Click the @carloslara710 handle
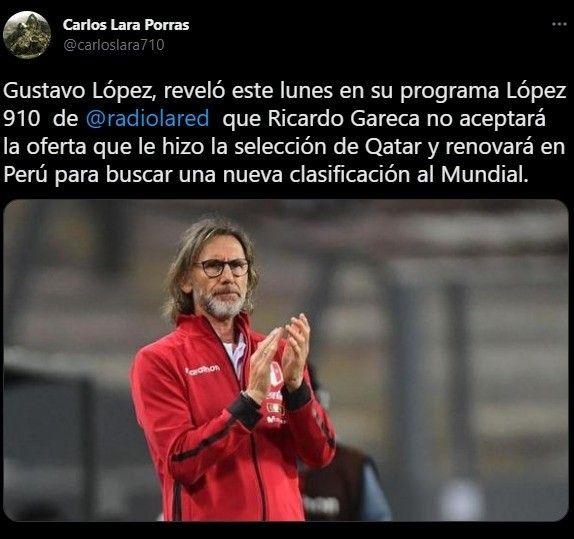This screenshot has height=539, width=574. tap(114, 45)
